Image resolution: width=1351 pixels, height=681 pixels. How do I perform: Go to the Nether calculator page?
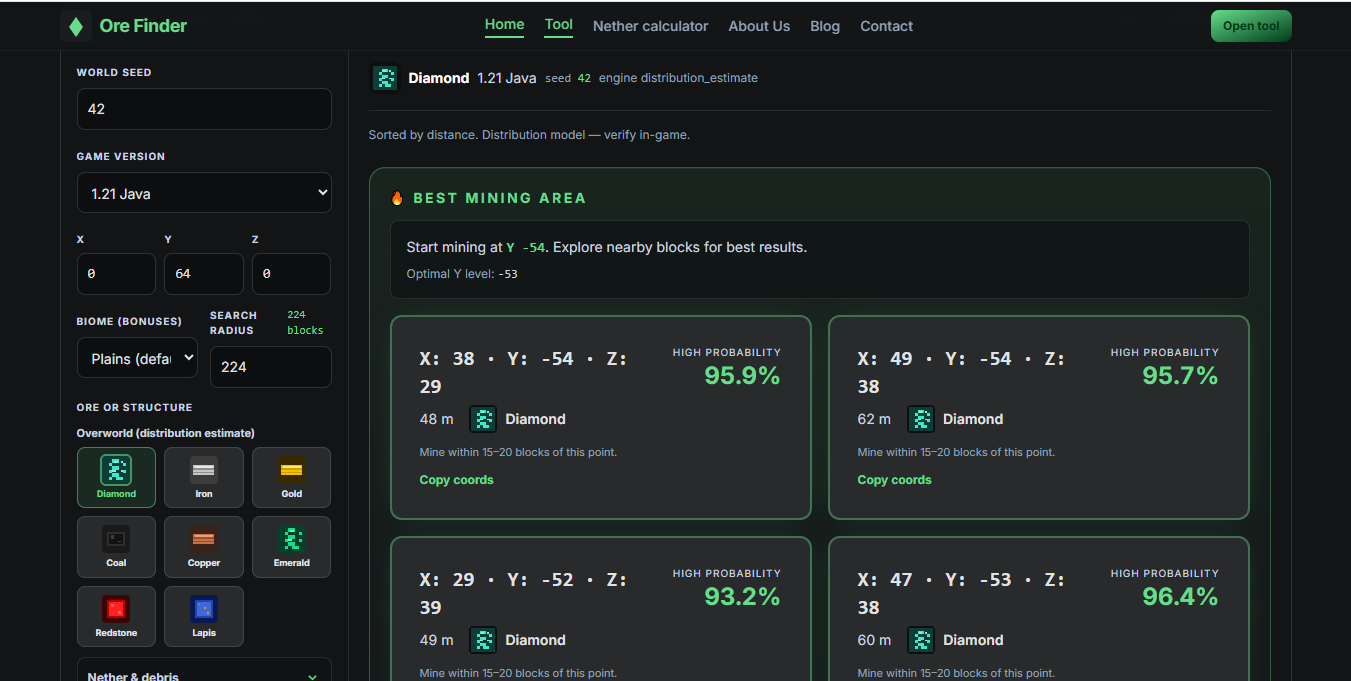click(x=650, y=26)
